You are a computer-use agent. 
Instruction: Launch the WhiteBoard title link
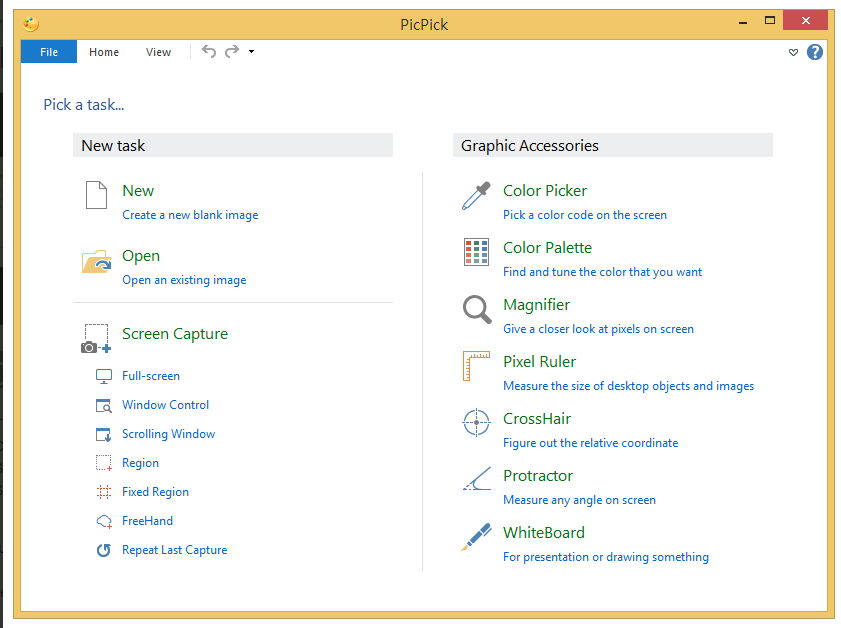tap(544, 533)
